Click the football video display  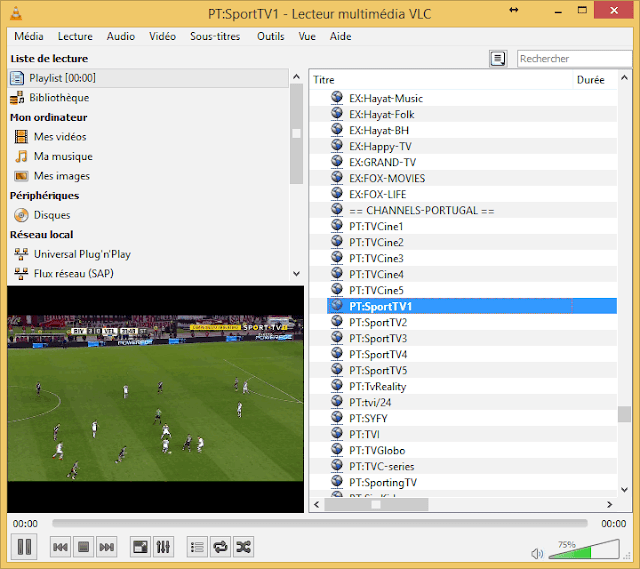point(156,399)
